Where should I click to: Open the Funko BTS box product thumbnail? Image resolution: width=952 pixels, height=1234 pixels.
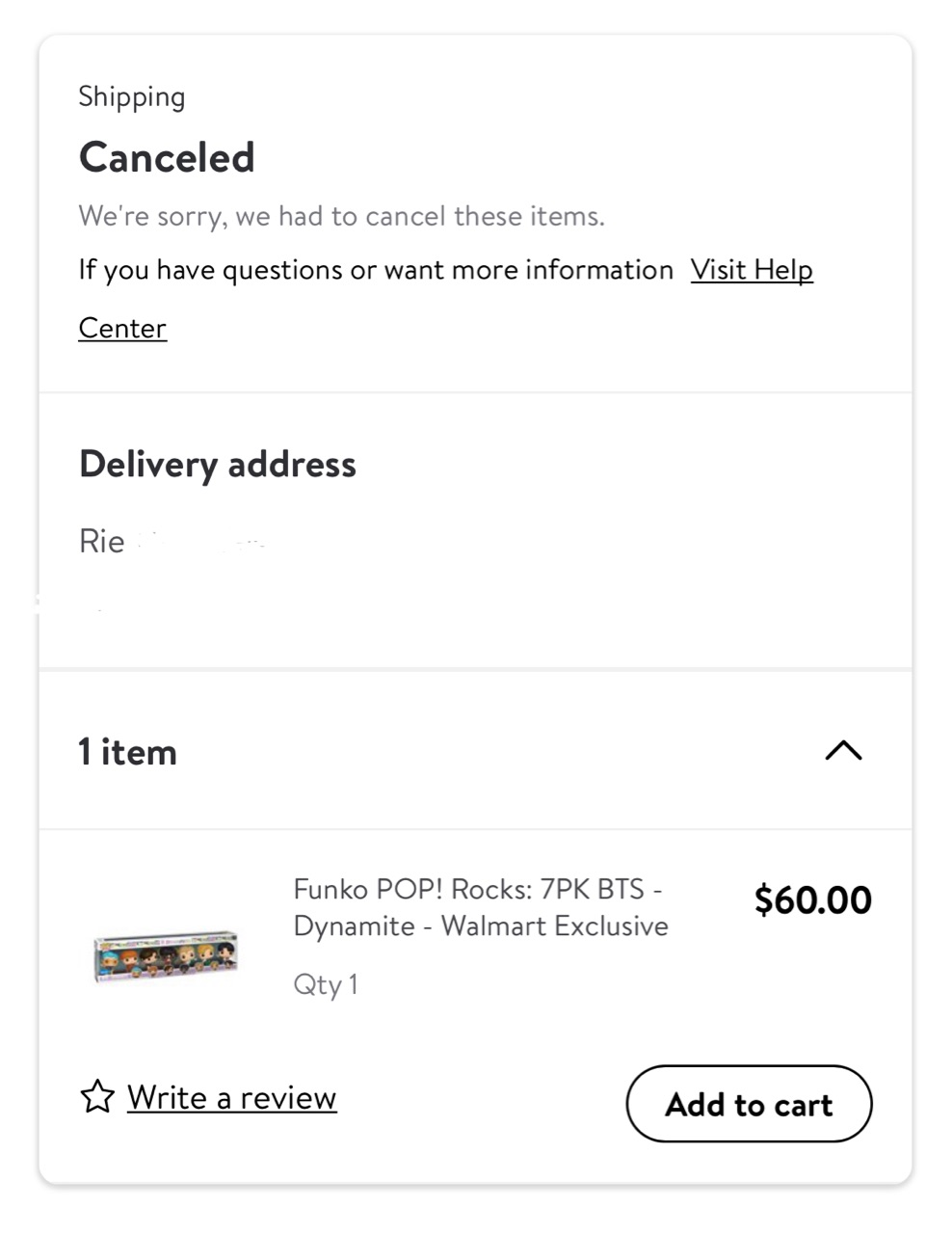point(166,955)
